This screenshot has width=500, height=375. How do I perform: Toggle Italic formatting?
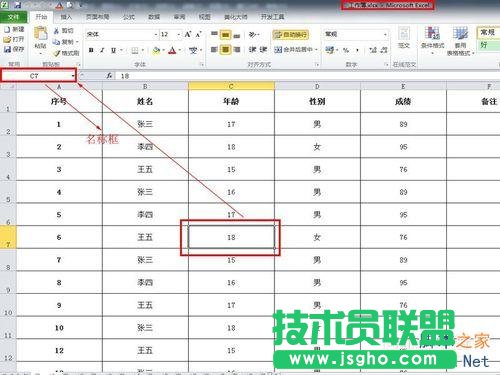click(102, 50)
